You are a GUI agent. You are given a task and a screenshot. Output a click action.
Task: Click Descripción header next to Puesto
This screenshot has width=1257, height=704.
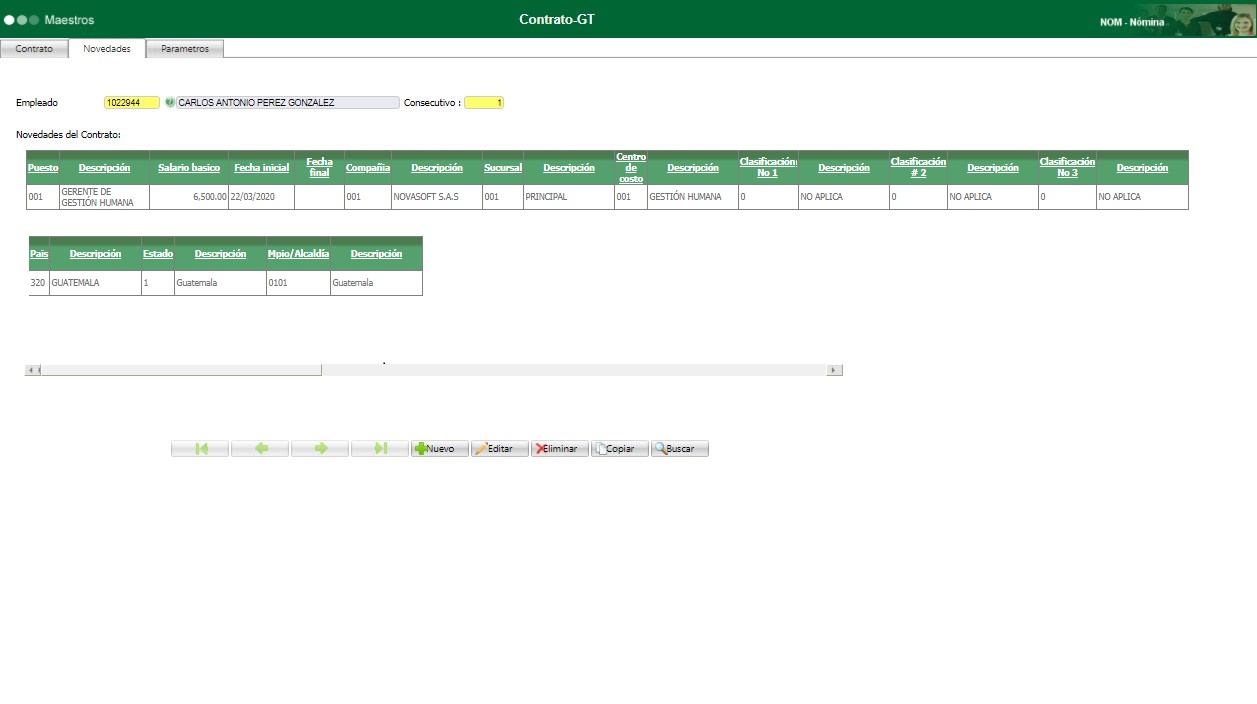coord(105,168)
